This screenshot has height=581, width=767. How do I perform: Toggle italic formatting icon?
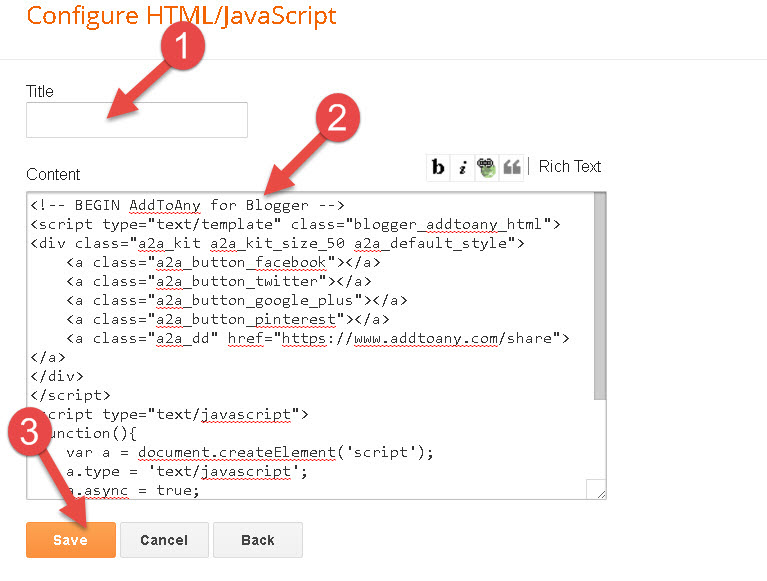pyautogui.click(x=462, y=168)
